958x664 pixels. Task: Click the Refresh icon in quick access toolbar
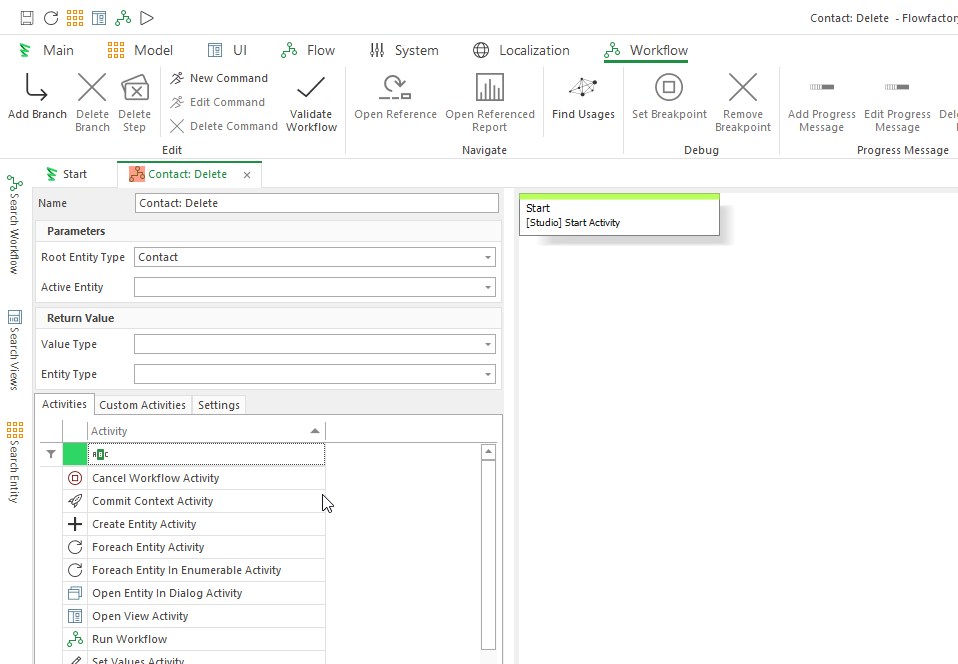[x=51, y=18]
